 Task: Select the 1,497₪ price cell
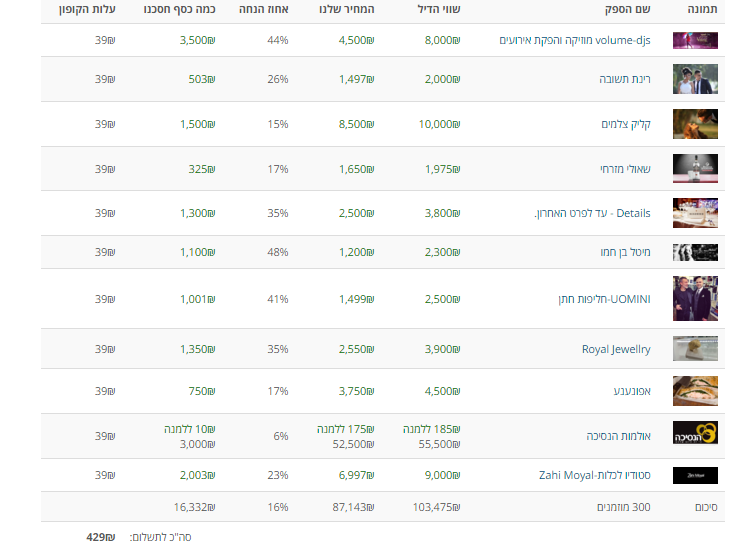point(356,79)
